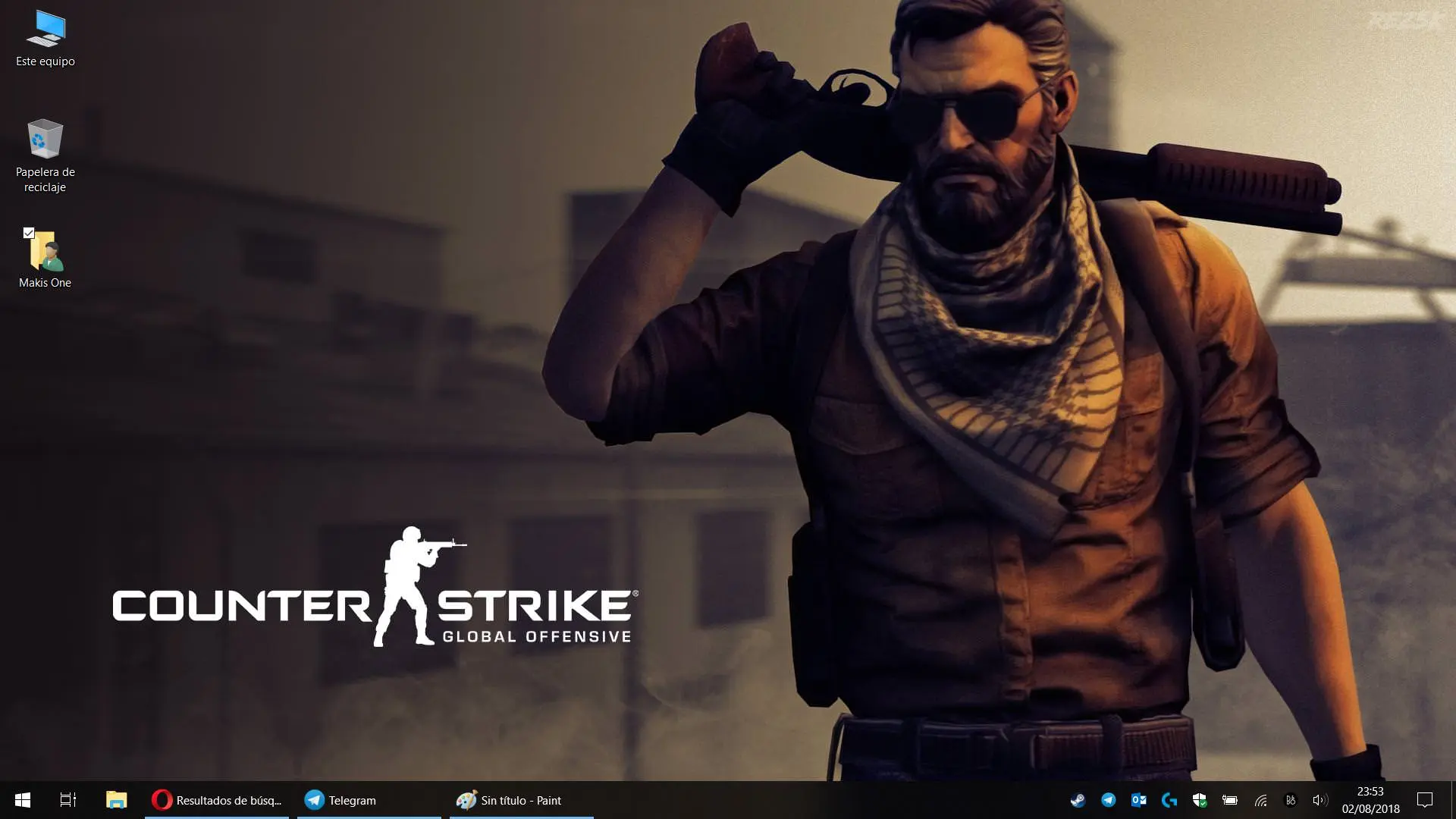Open the clock showing 23:53

(x=1370, y=800)
